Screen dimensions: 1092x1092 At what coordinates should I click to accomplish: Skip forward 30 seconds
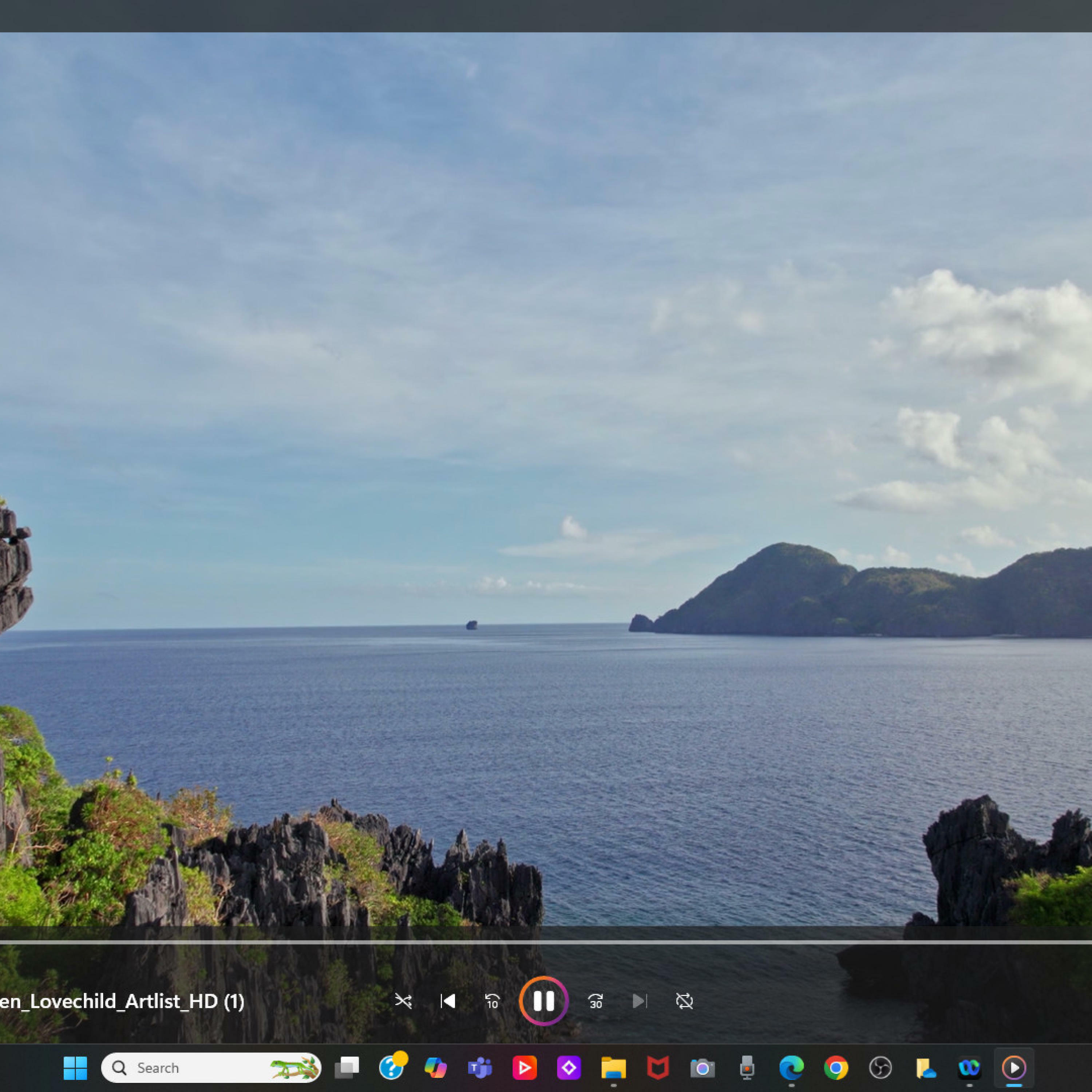[x=595, y=1002]
